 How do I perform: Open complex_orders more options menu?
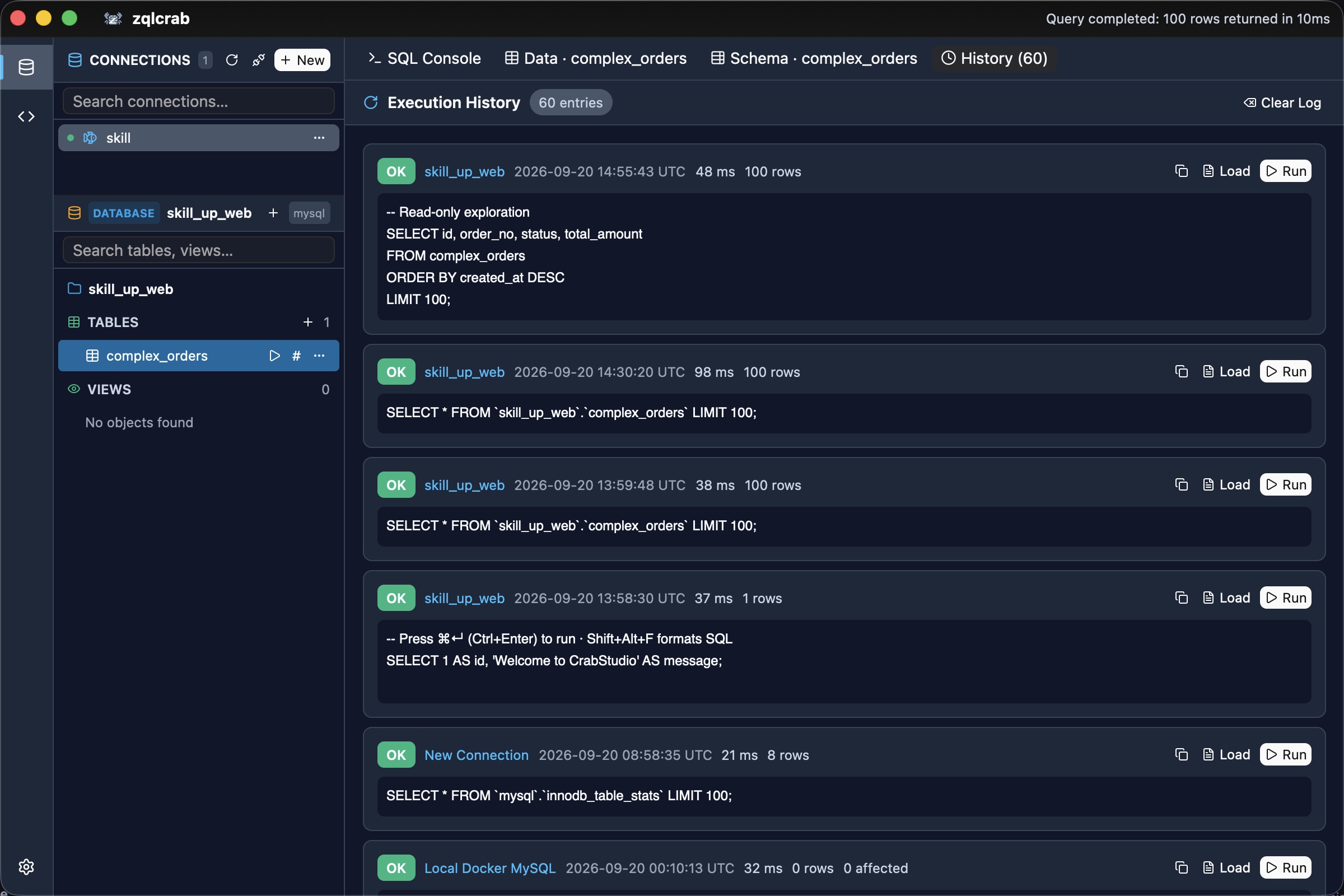tap(319, 356)
